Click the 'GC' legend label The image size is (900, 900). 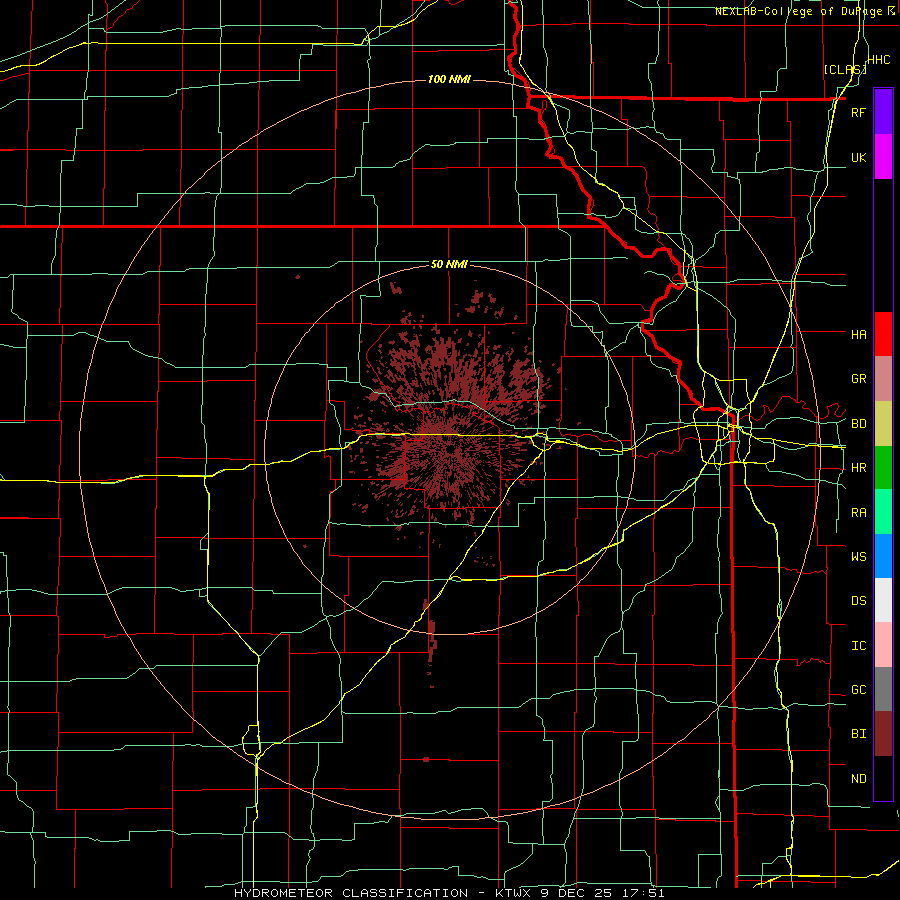tap(858, 690)
